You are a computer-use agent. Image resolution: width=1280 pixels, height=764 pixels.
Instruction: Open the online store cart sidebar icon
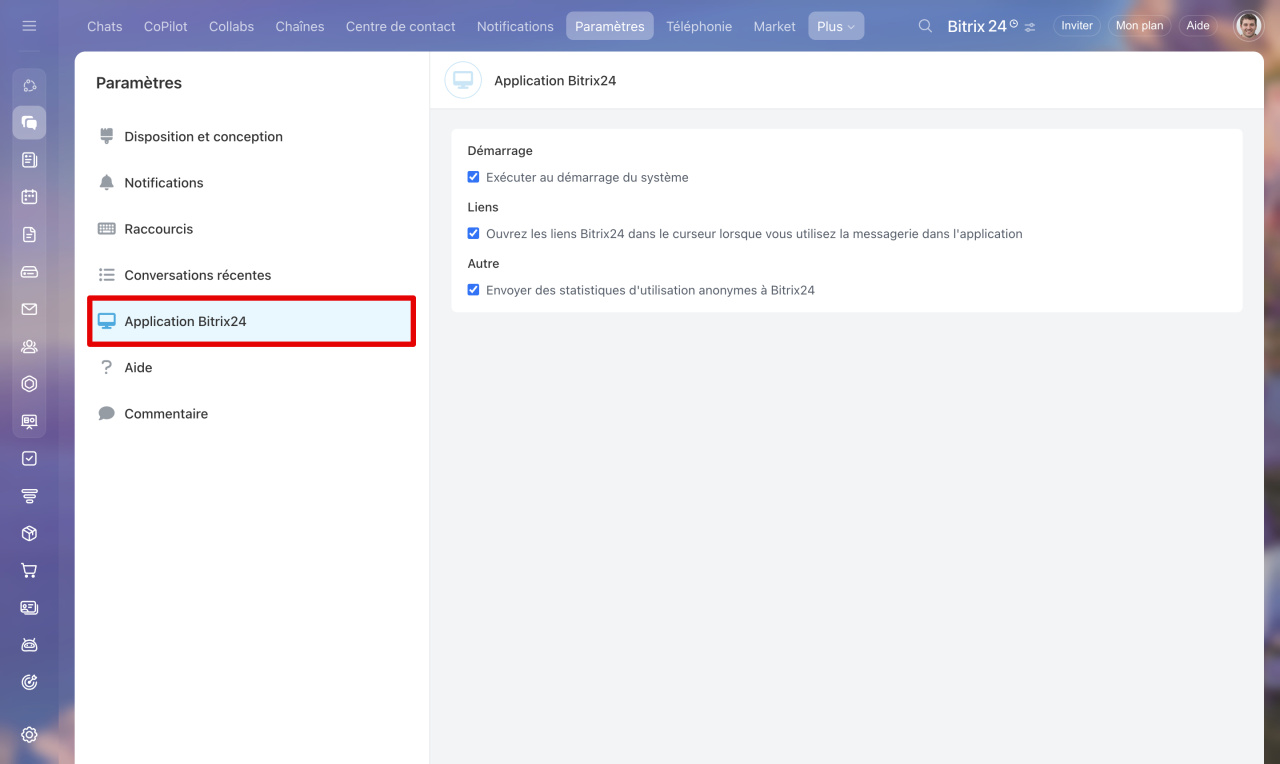(x=29, y=570)
